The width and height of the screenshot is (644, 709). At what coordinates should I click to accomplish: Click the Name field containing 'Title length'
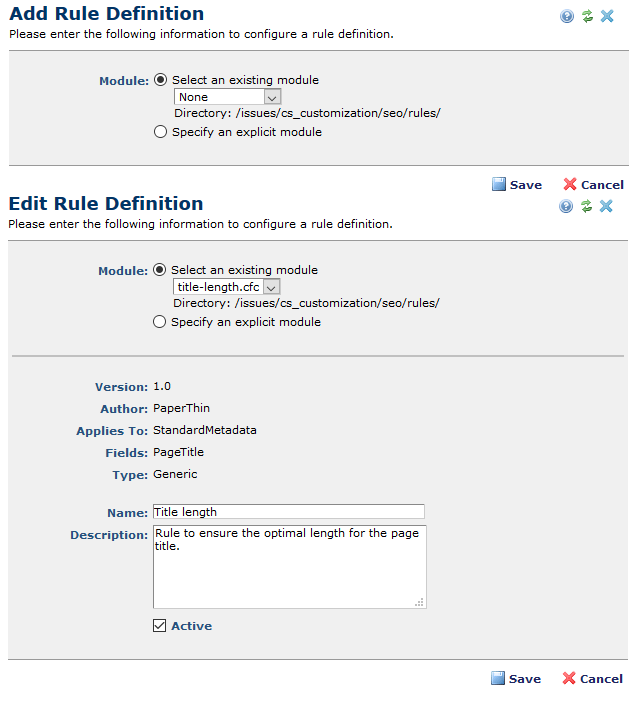point(288,512)
